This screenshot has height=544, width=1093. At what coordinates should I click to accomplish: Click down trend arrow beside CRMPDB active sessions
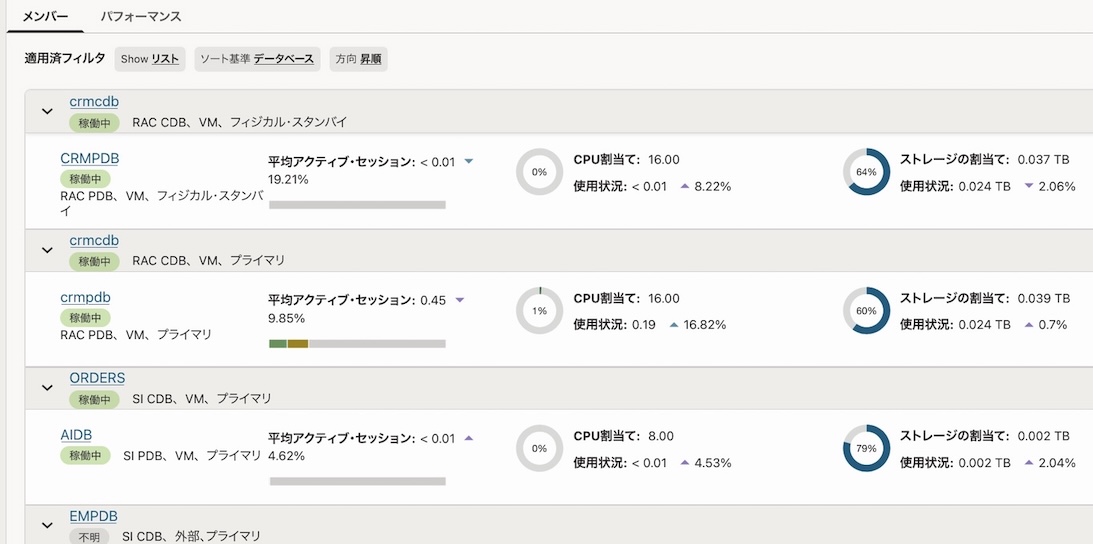pos(468,161)
